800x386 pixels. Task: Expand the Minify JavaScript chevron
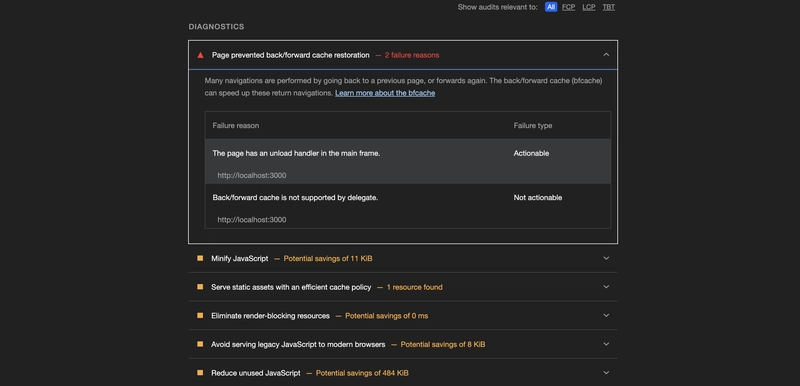tap(606, 259)
